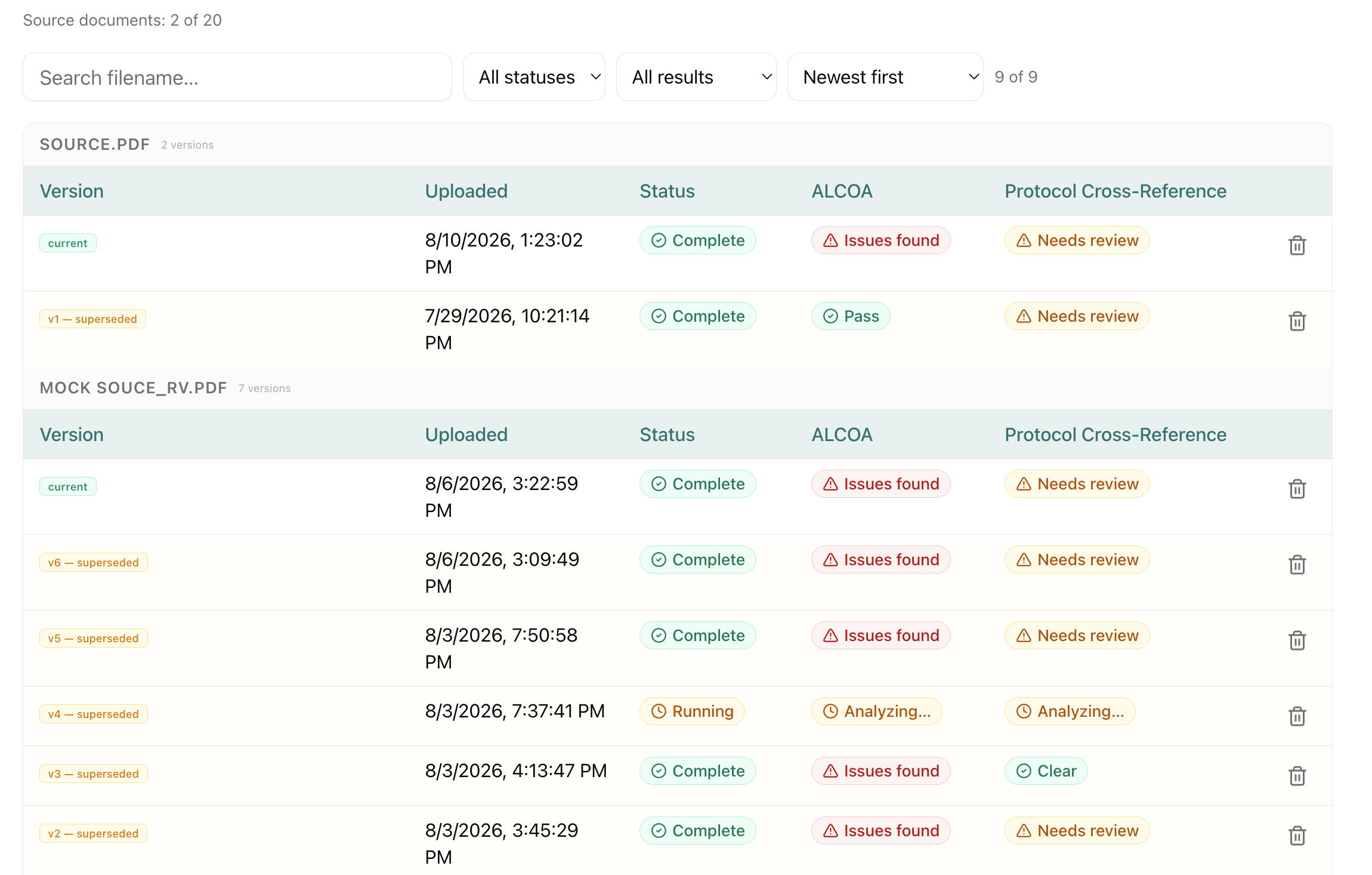The width and height of the screenshot is (1372, 875).
Task: Click Needs review badge in v5 row
Action: pos(1077,636)
